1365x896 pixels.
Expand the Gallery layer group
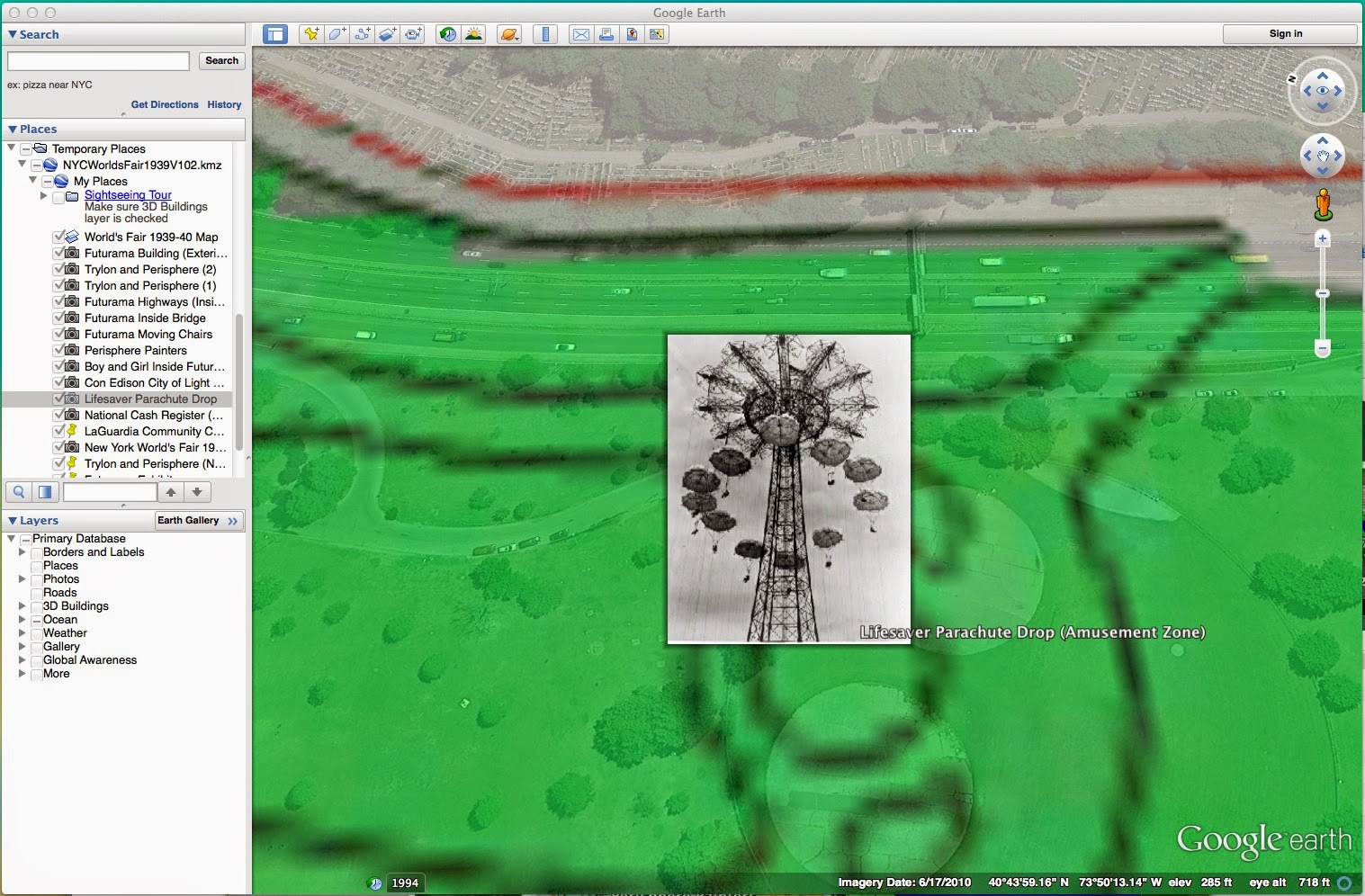[22, 647]
